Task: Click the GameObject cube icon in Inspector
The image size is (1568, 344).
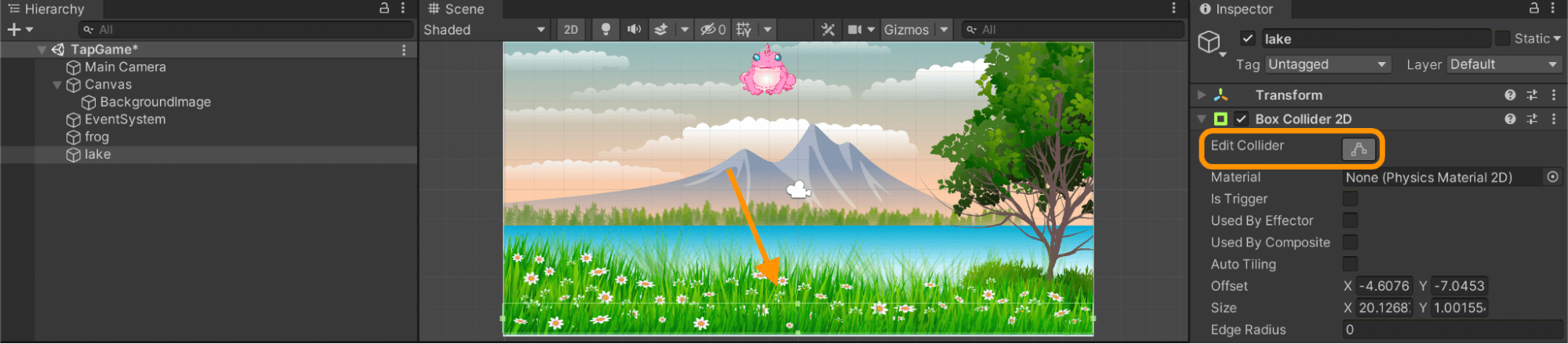Action: coord(1210,42)
